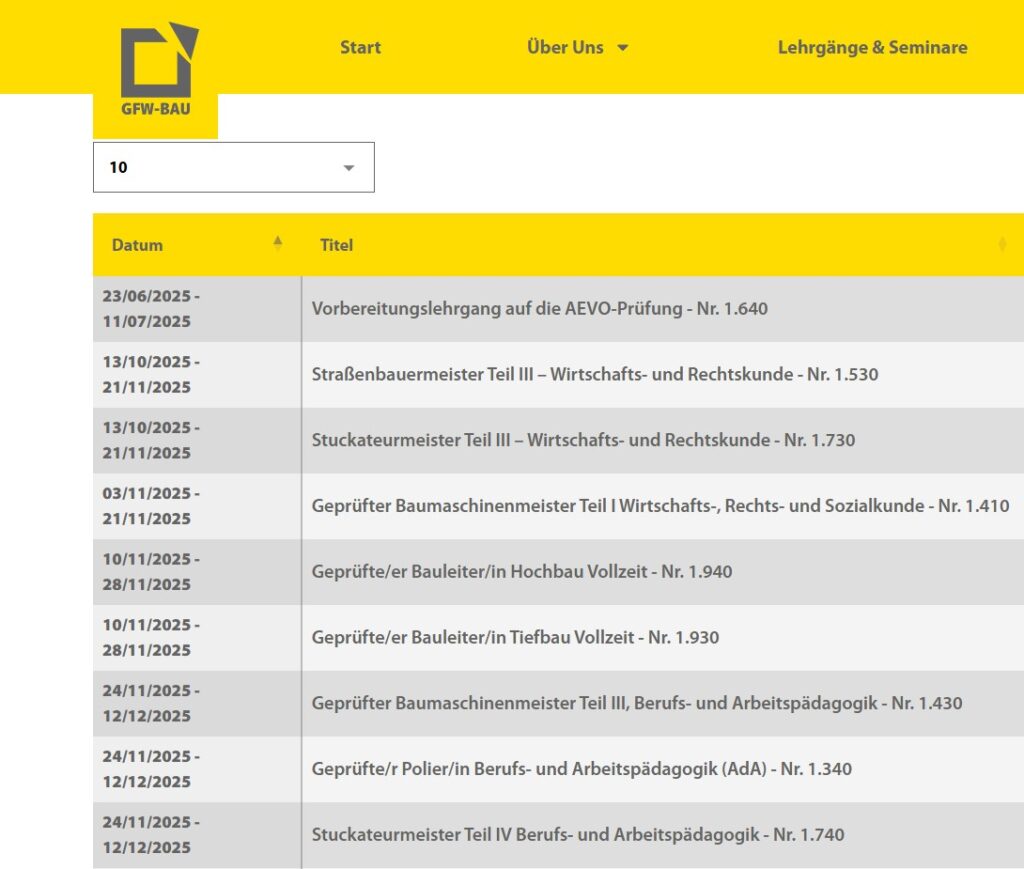Click the Datum sort arrow icon
The height and width of the screenshot is (869, 1024).
point(278,243)
